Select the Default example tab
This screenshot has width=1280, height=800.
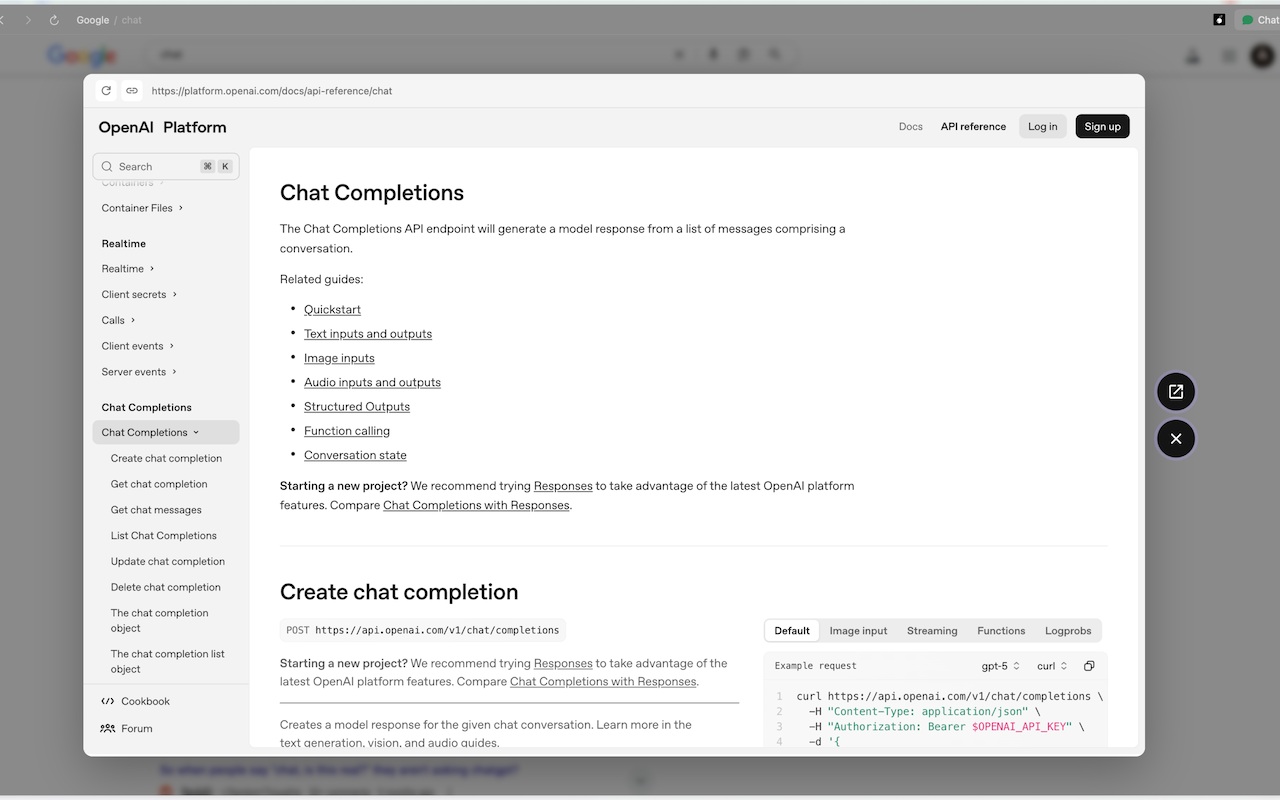[792, 631]
